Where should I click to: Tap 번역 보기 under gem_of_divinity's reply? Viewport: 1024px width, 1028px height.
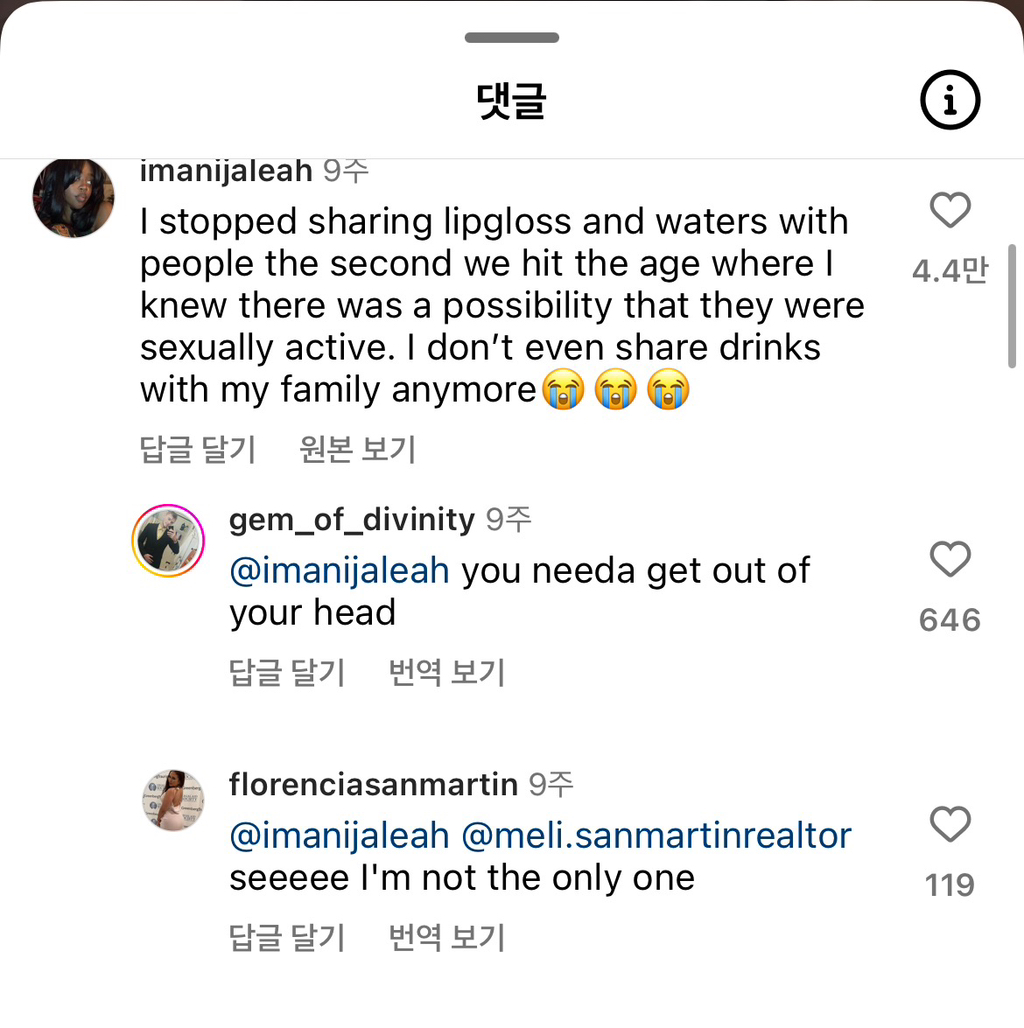(x=446, y=672)
